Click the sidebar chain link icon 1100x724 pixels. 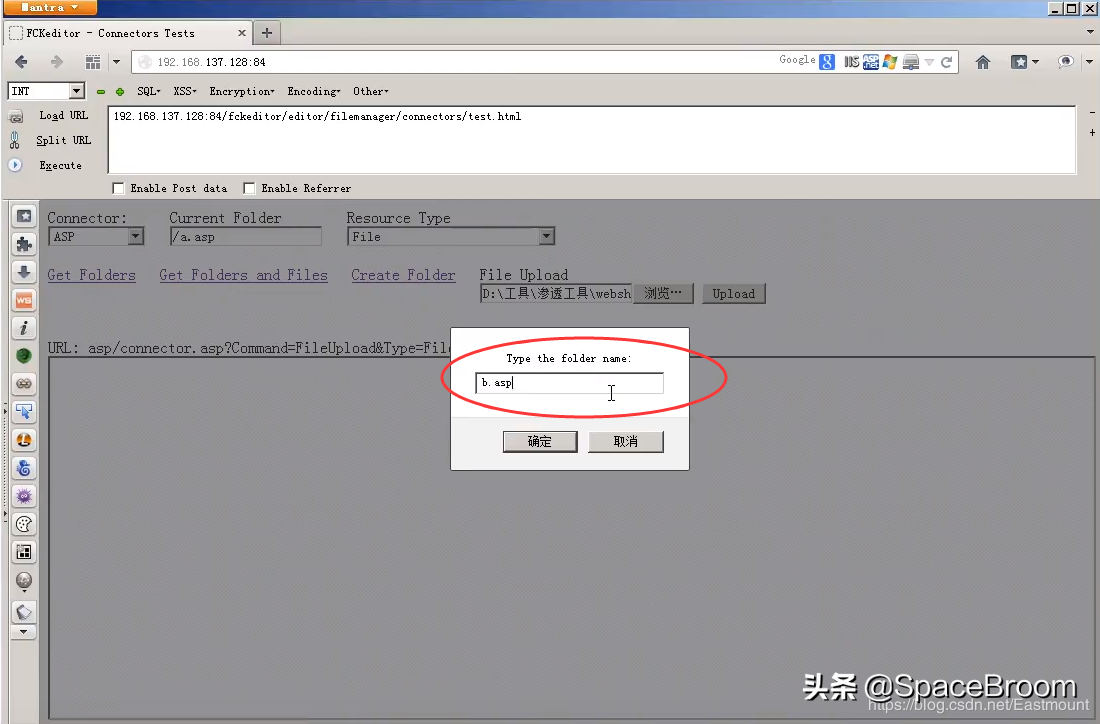tap(24, 384)
